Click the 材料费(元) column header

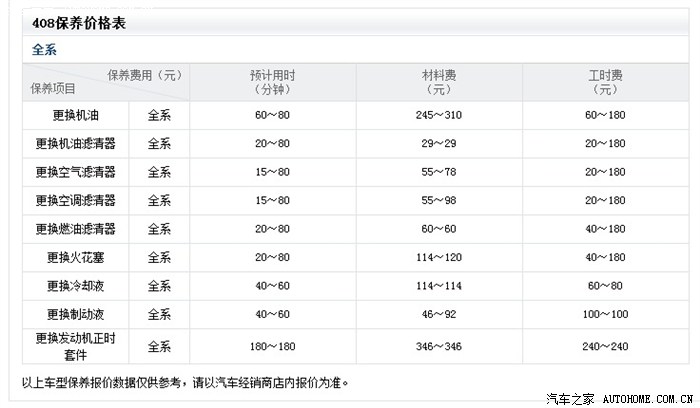coord(439,82)
